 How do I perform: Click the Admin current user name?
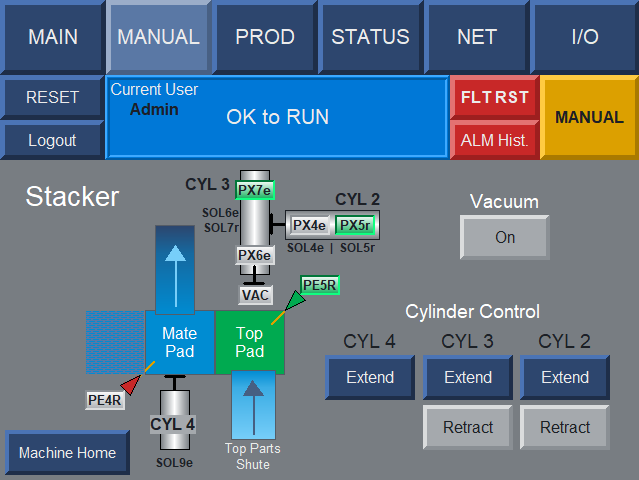[154, 110]
